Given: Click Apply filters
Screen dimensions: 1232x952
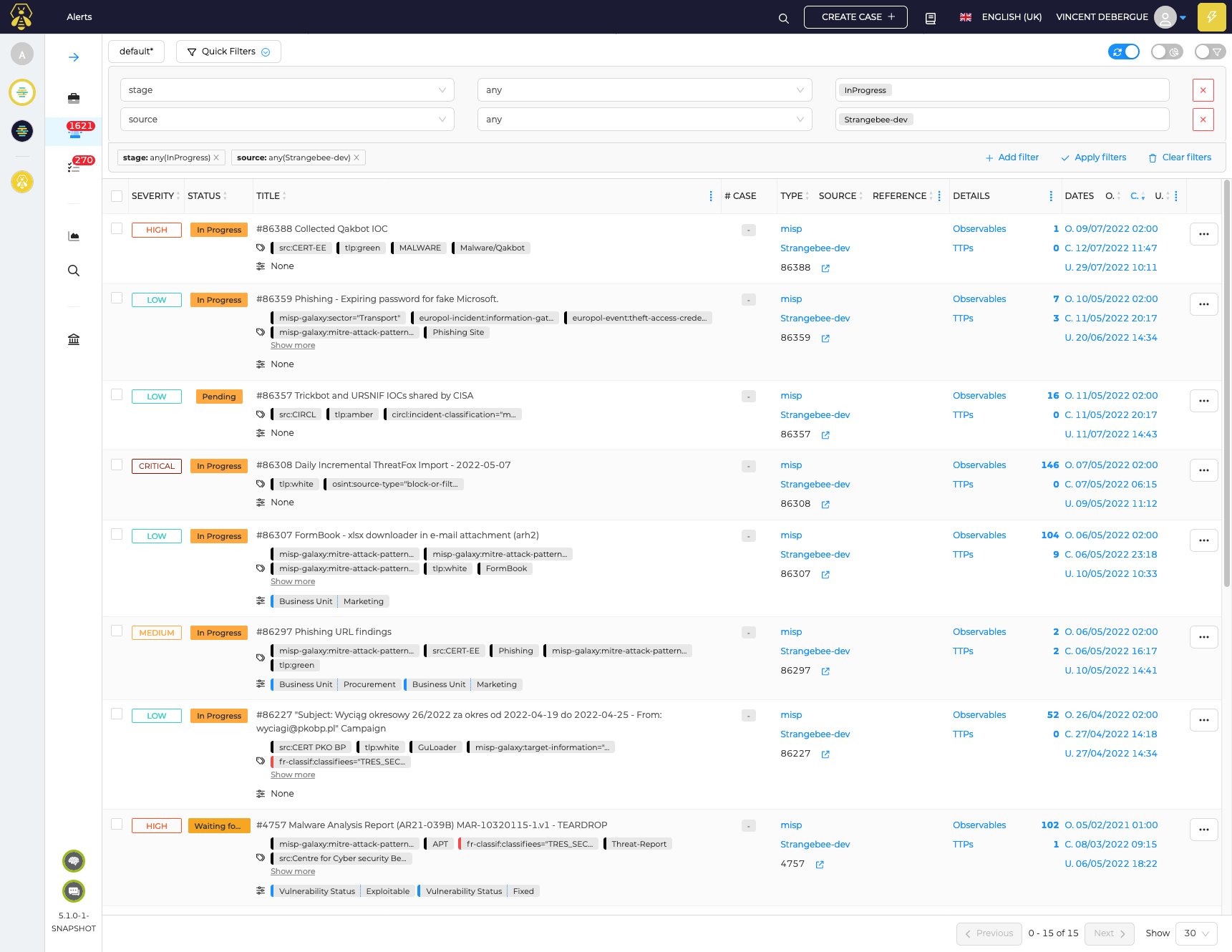Looking at the screenshot, I should [1094, 157].
